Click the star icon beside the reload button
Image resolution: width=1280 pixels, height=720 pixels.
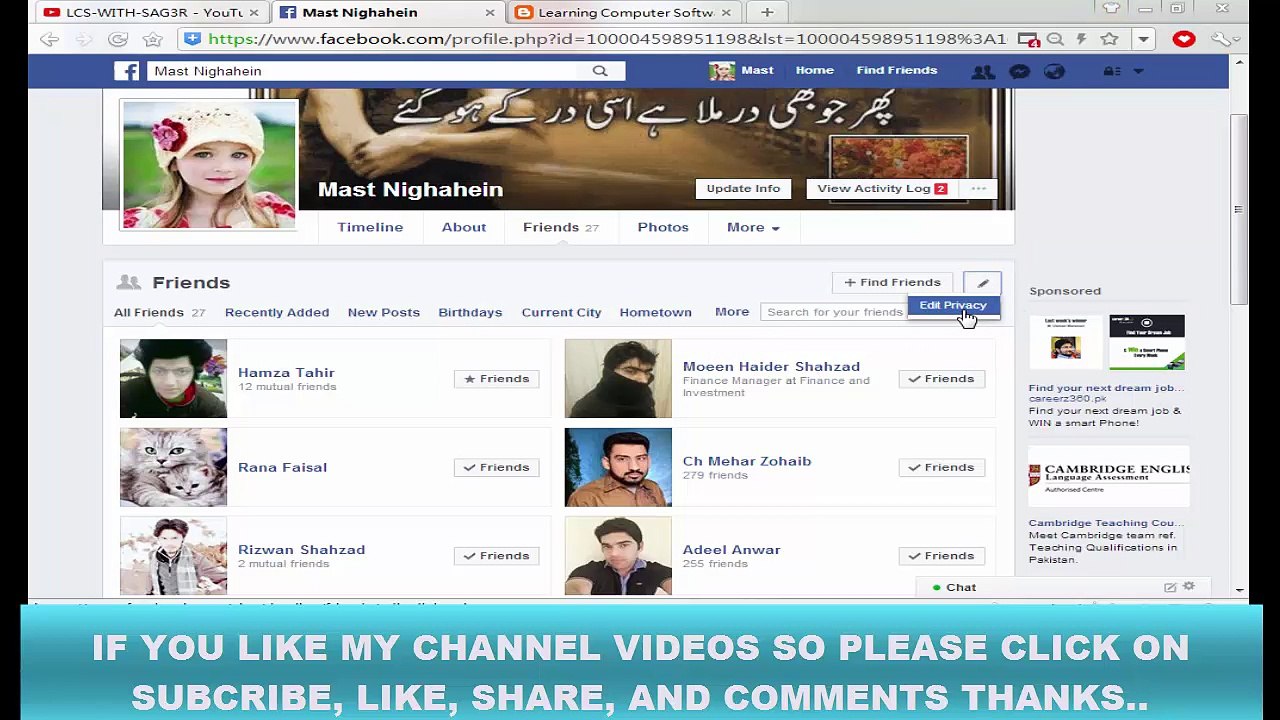pos(152,40)
